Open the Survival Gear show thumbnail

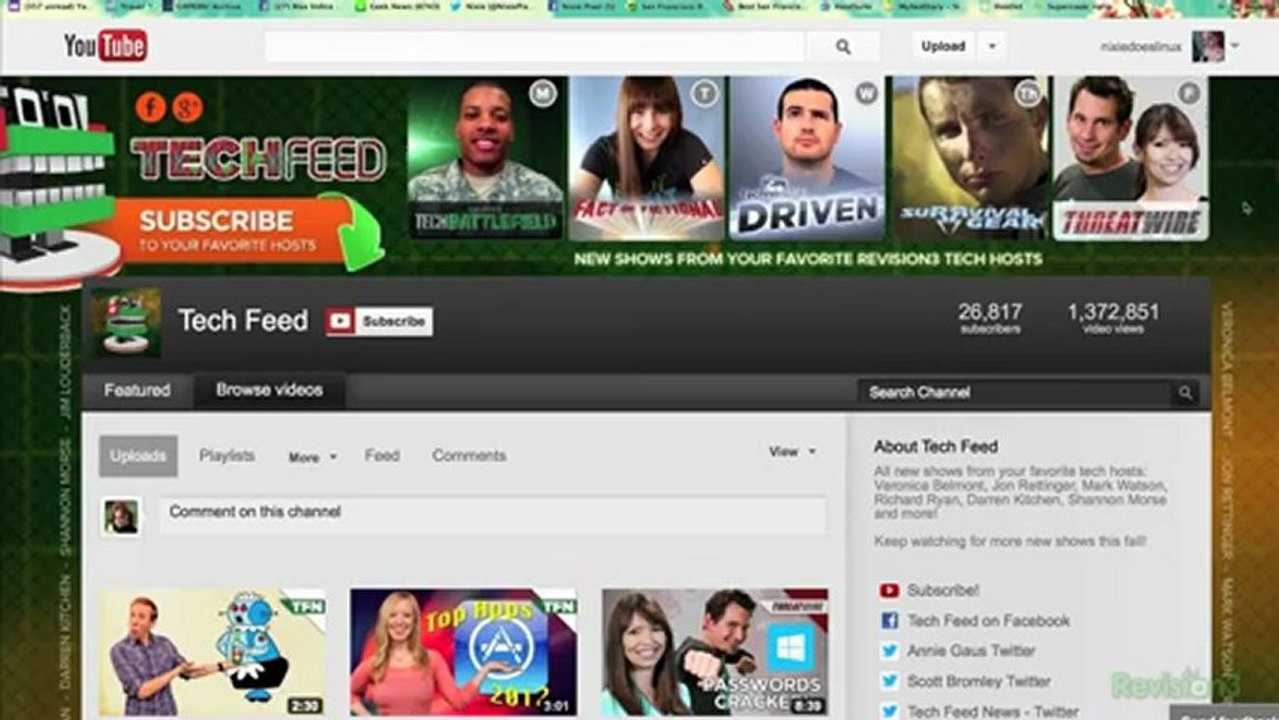tap(970, 158)
